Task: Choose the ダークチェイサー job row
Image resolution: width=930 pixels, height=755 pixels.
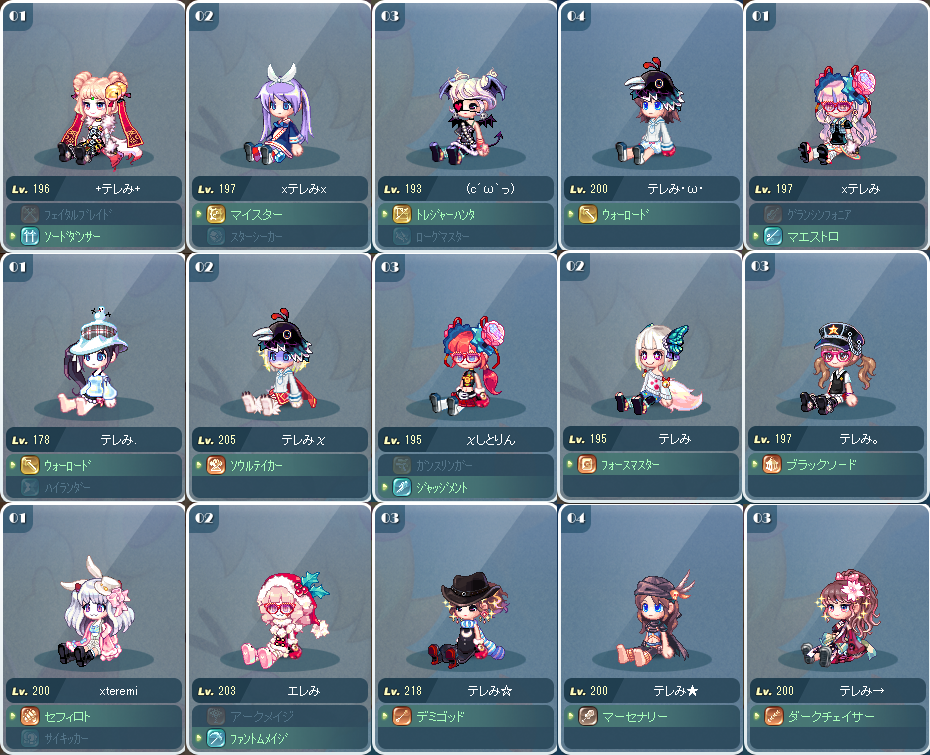Action: [x=836, y=716]
